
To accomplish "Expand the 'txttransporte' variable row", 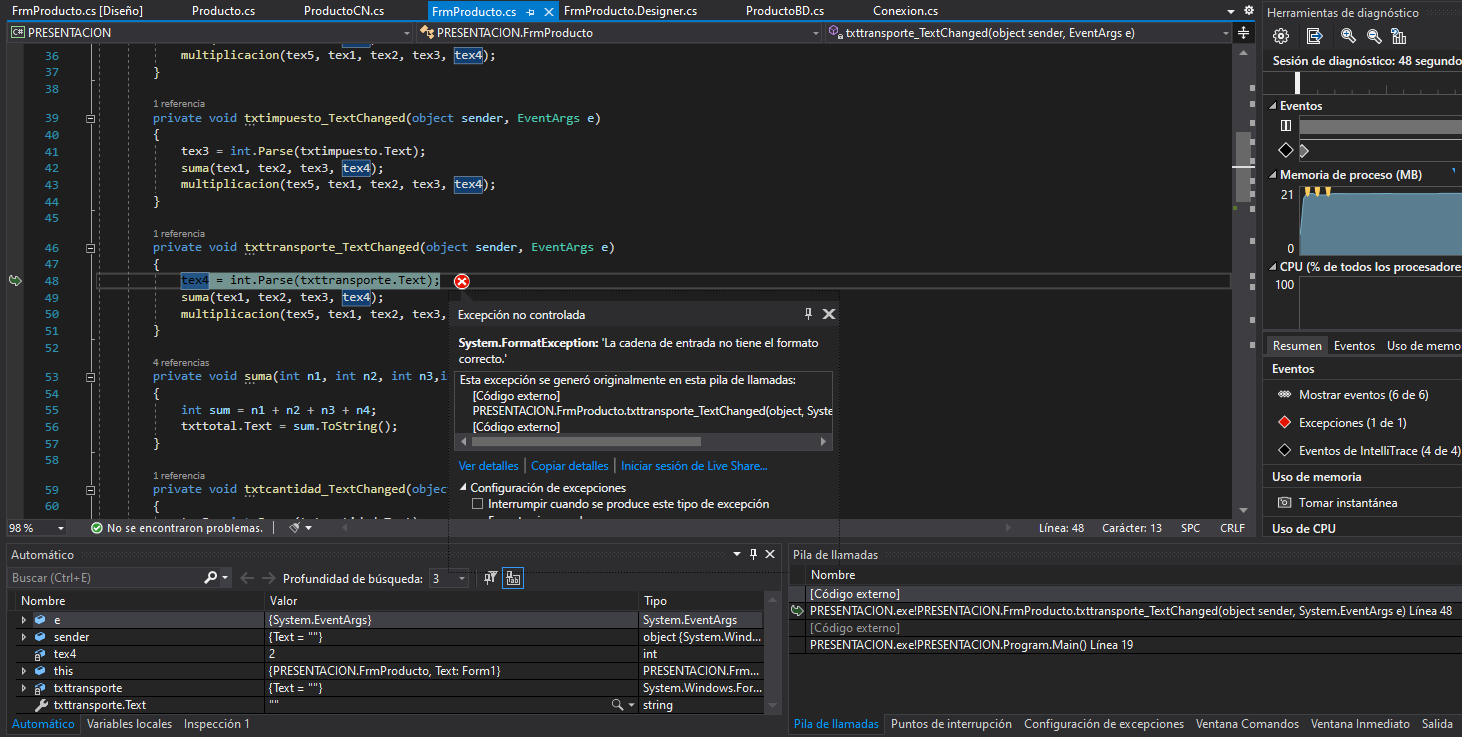I will (x=24, y=688).
